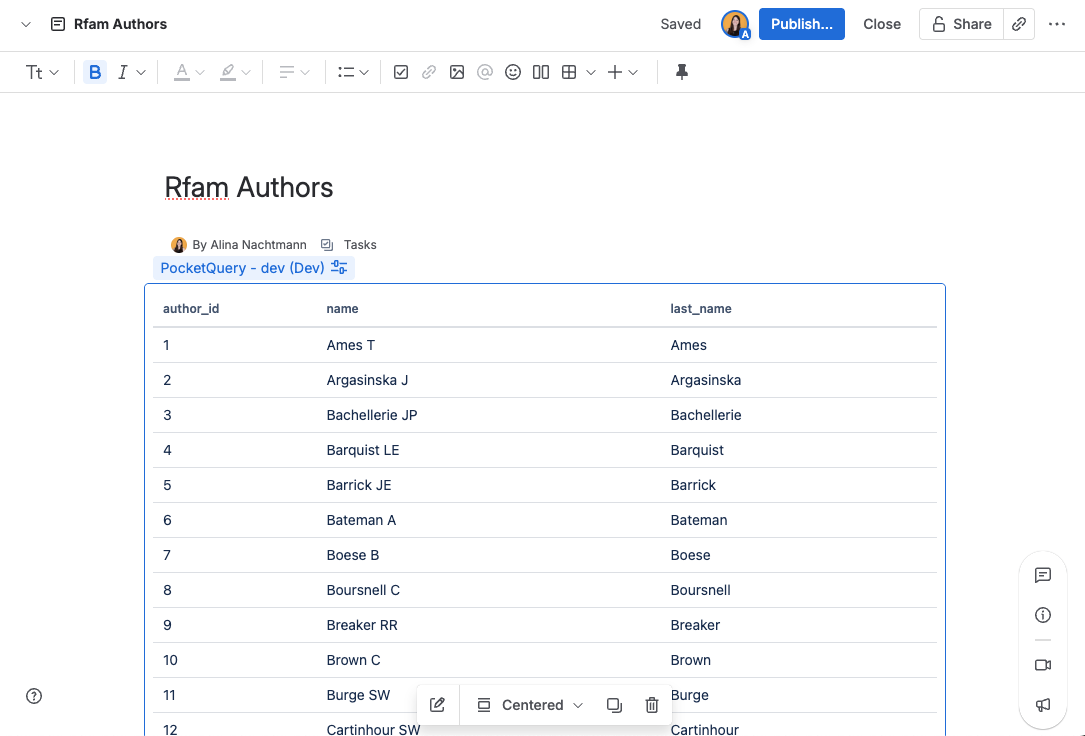
Task: Delete the table using the trash icon
Action: (651, 705)
